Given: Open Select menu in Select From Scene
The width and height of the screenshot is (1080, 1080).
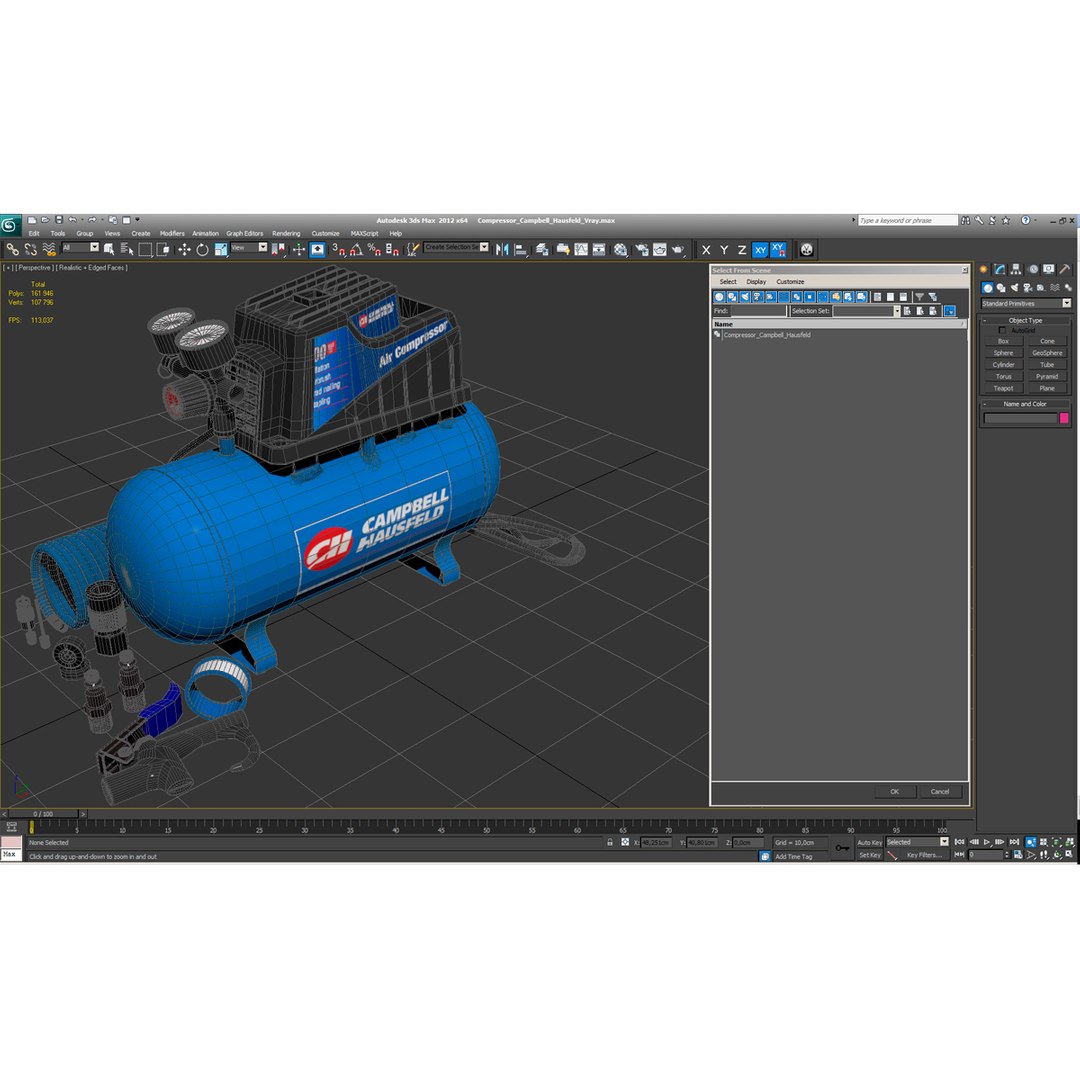Looking at the screenshot, I should 728,282.
